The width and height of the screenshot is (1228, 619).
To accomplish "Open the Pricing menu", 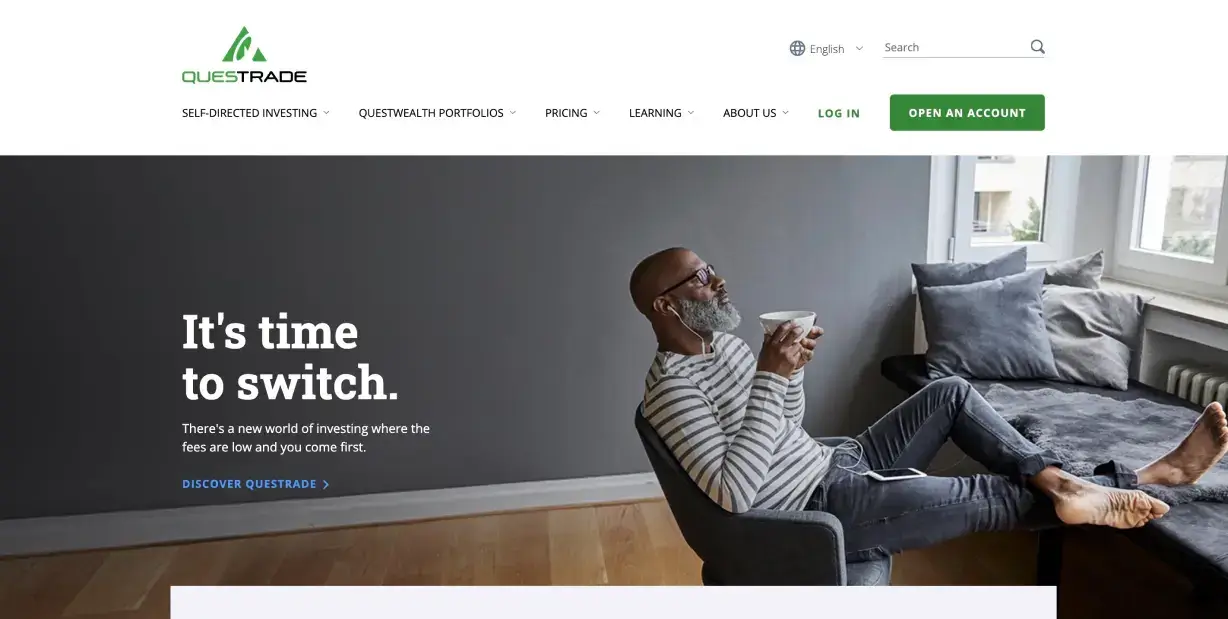I will point(566,113).
